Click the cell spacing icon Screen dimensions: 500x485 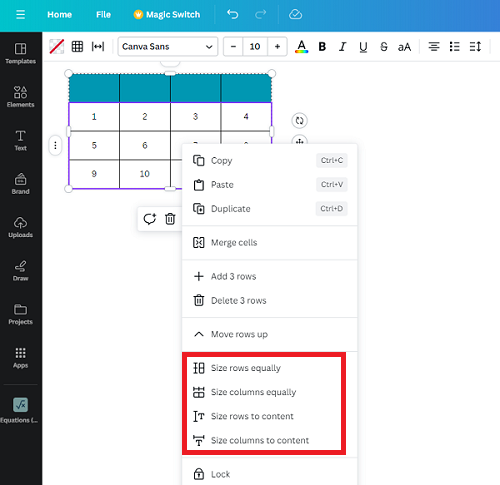tap(98, 46)
